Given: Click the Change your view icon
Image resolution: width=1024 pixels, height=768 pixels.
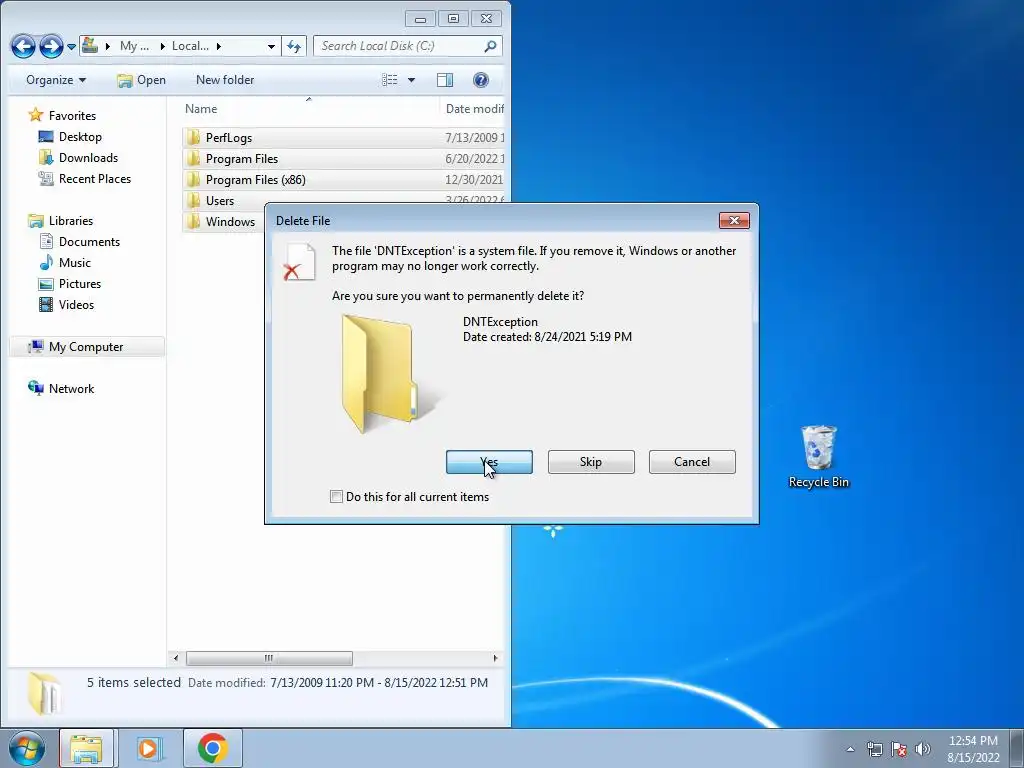Looking at the screenshot, I should (x=390, y=80).
